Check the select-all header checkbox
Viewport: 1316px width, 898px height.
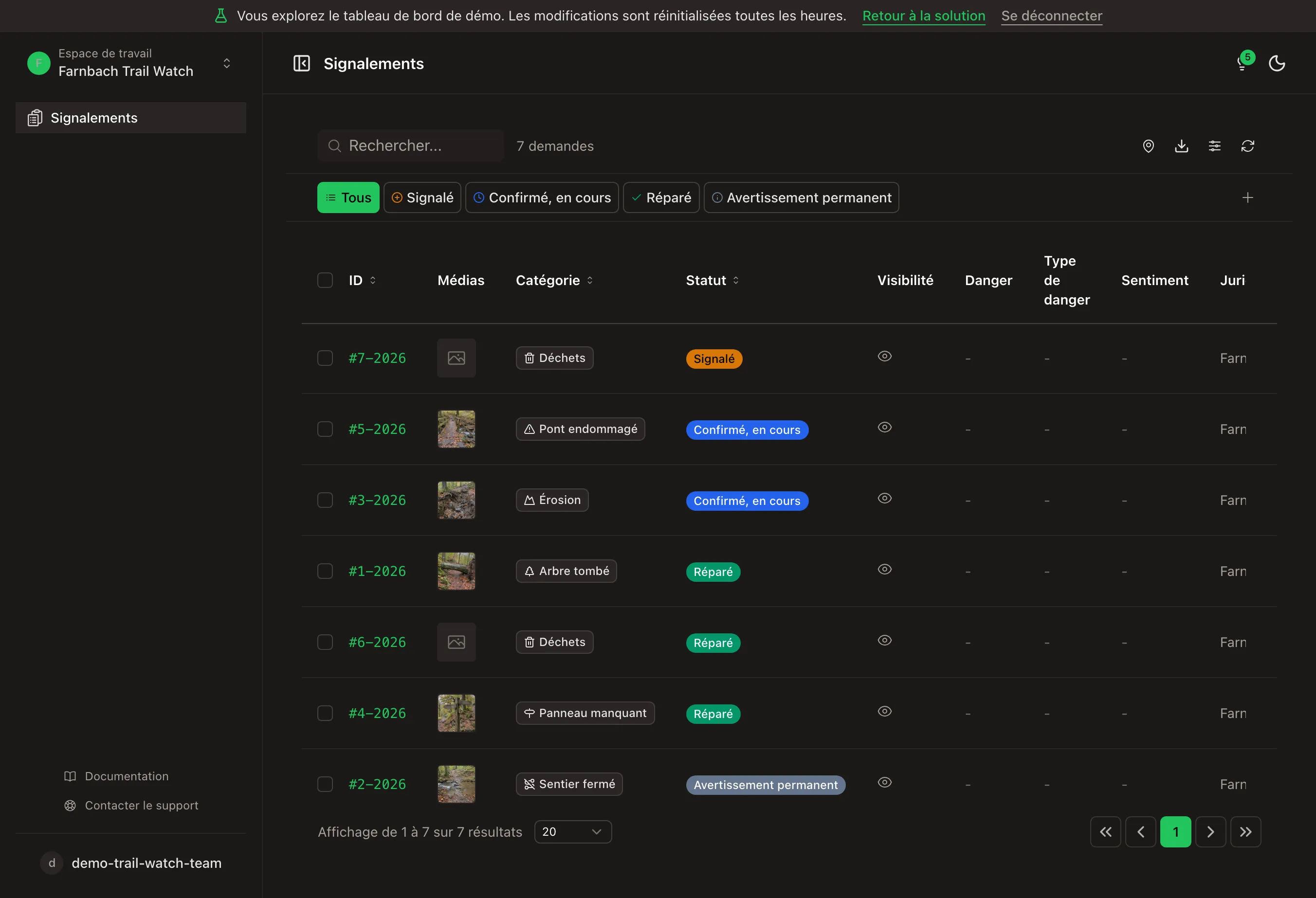point(325,280)
